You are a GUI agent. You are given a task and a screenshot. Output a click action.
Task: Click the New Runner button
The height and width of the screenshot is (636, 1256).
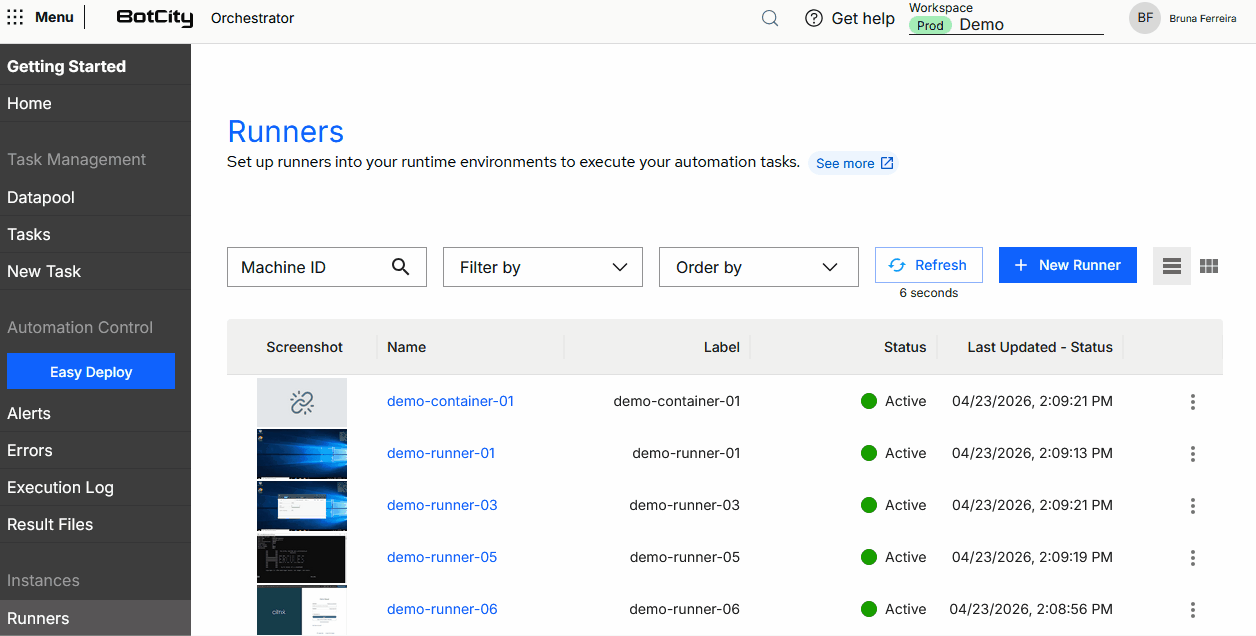[1068, 265]
